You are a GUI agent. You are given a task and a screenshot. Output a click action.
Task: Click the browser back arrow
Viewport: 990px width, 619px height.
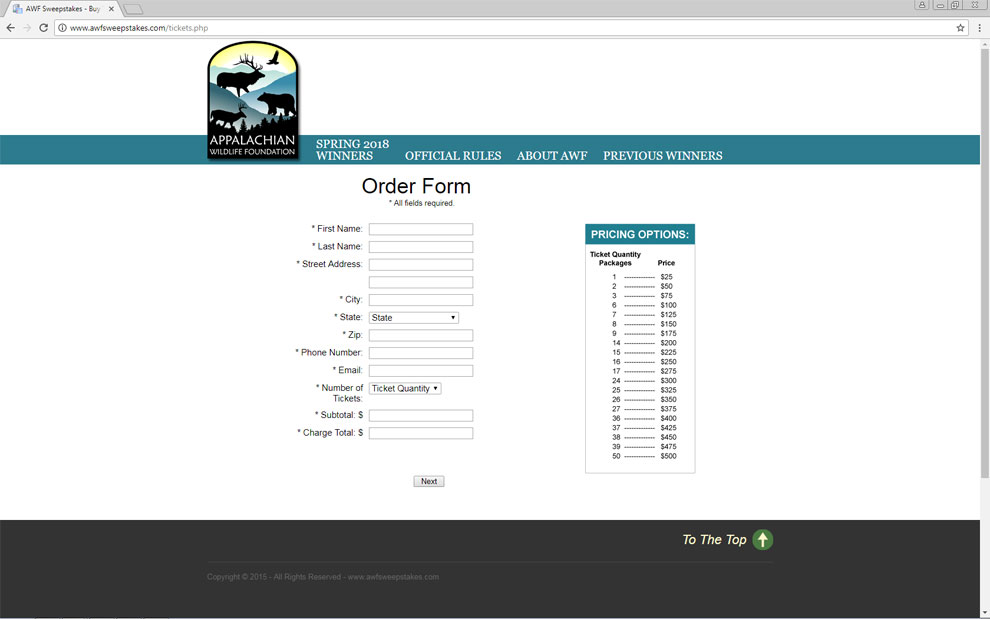tap(11, 28)
